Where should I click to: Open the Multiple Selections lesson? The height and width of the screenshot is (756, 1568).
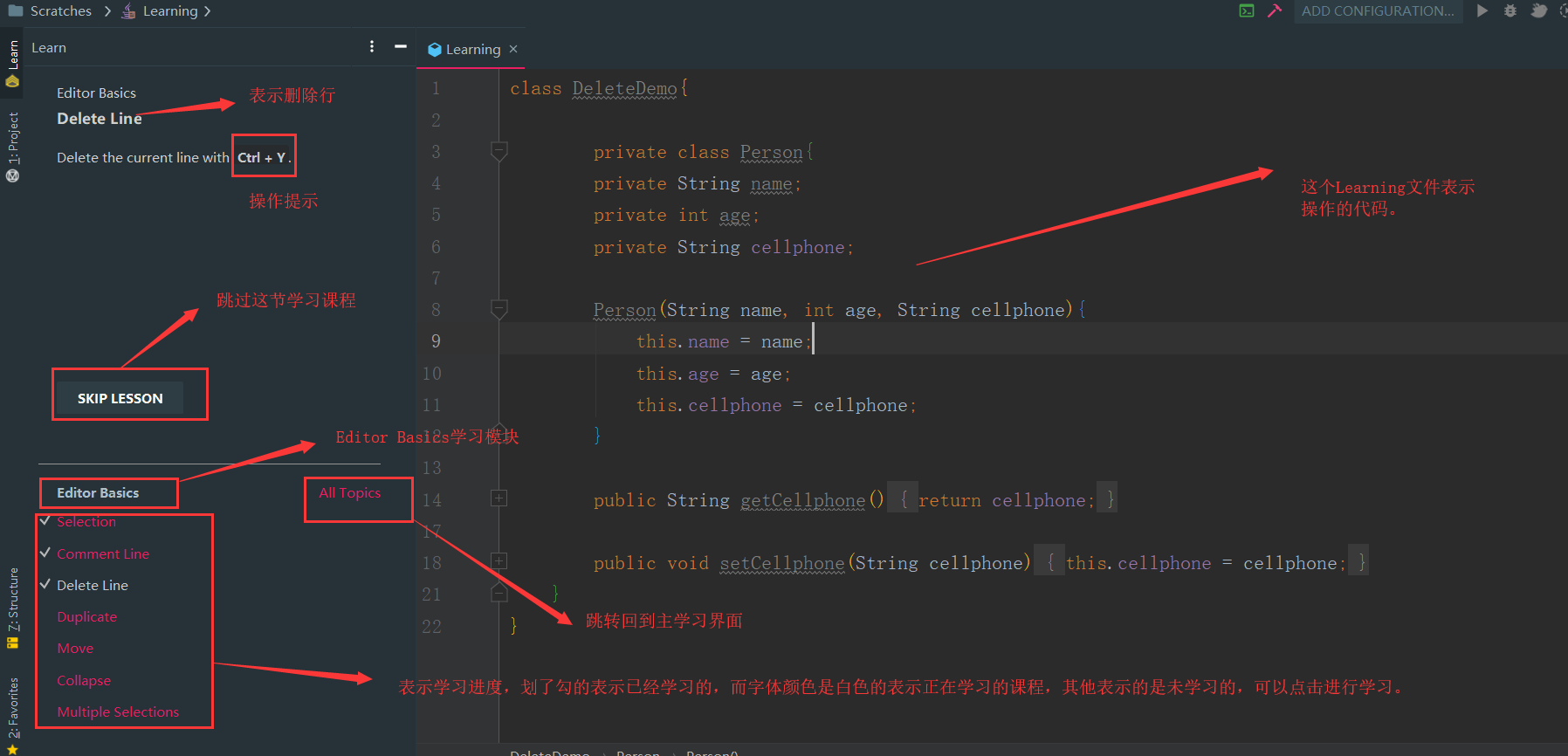(118, 711)
